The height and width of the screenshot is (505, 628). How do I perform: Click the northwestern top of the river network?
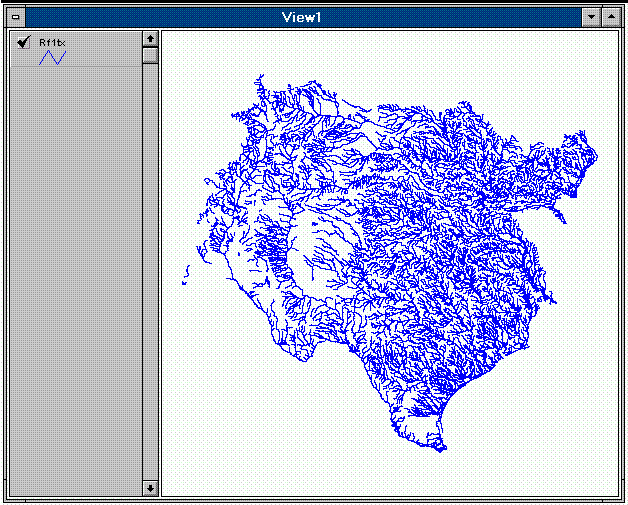tap(259, 78)
